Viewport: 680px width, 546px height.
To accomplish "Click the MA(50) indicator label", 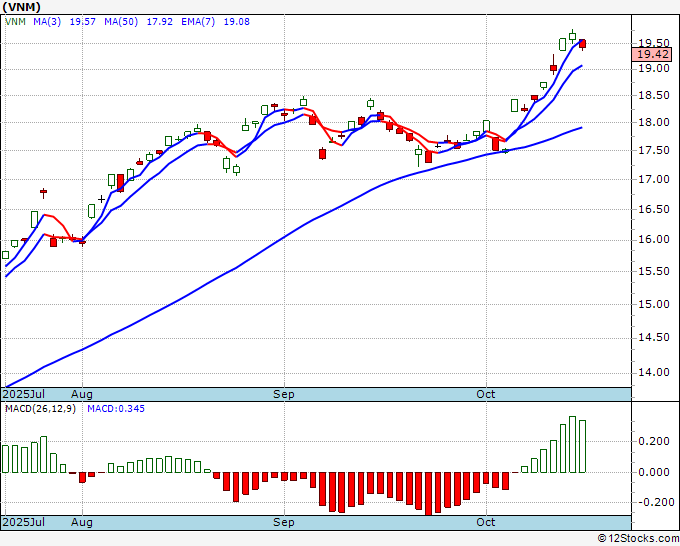I will pos(121,22).
